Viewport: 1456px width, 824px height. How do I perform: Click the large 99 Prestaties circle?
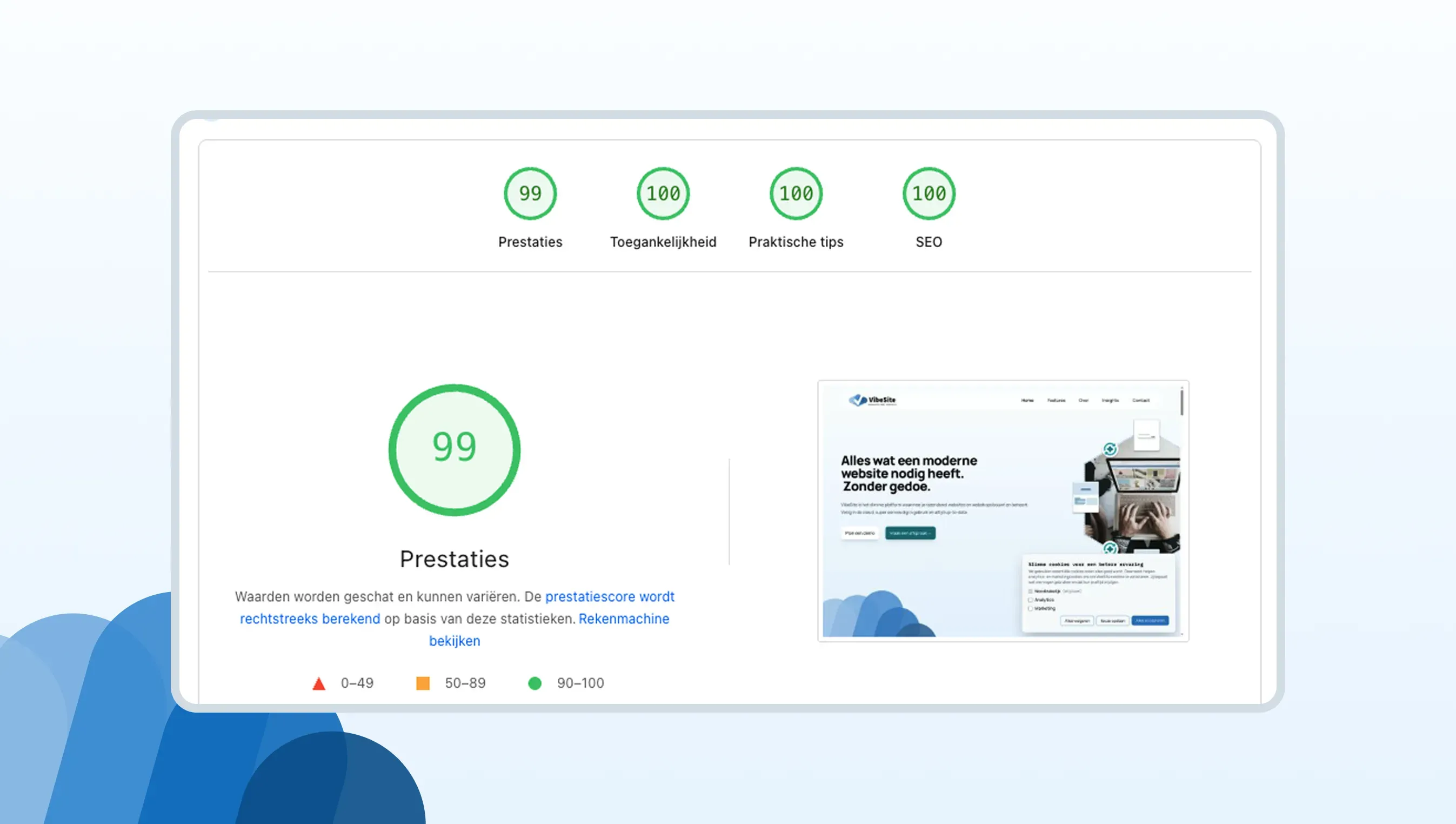454,450
